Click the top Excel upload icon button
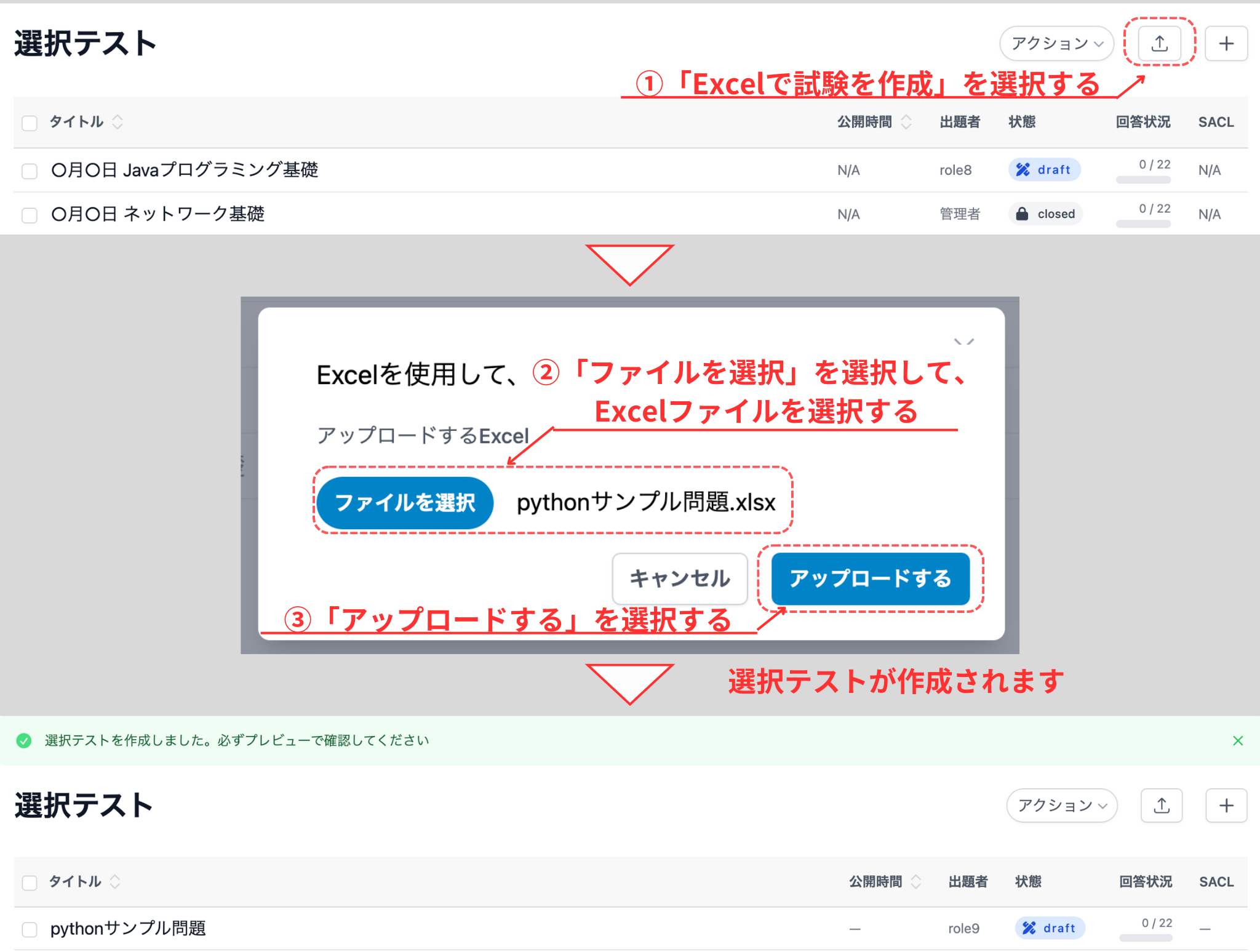 point(1159,44)
